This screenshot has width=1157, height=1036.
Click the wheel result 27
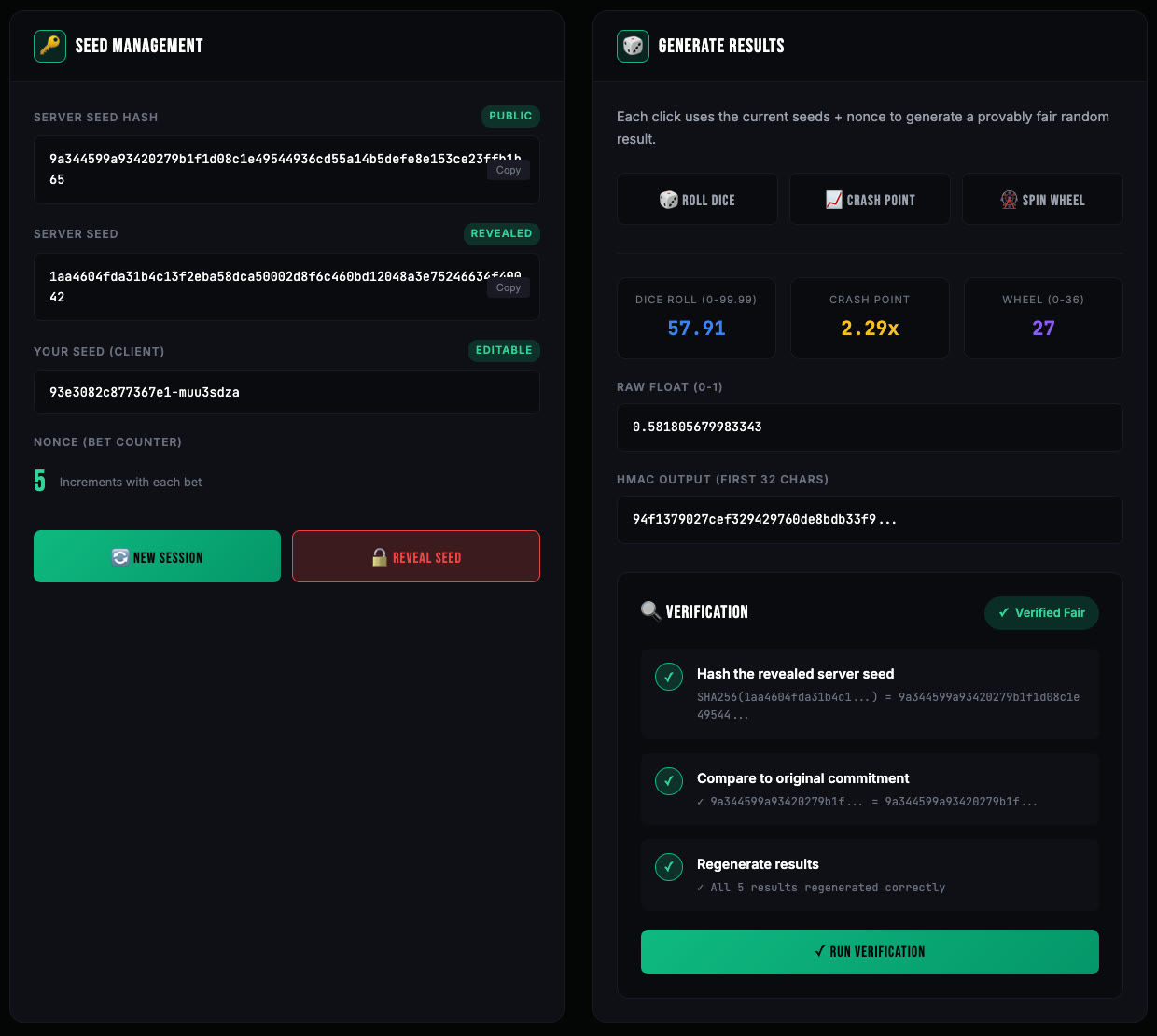click(1043, 329)
